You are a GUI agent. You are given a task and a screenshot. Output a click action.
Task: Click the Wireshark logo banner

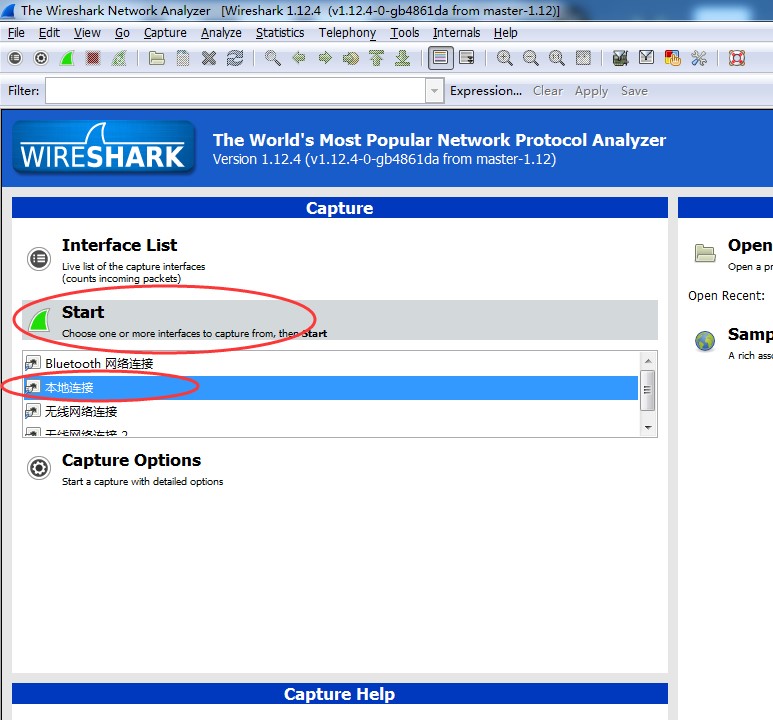(103, 148)
